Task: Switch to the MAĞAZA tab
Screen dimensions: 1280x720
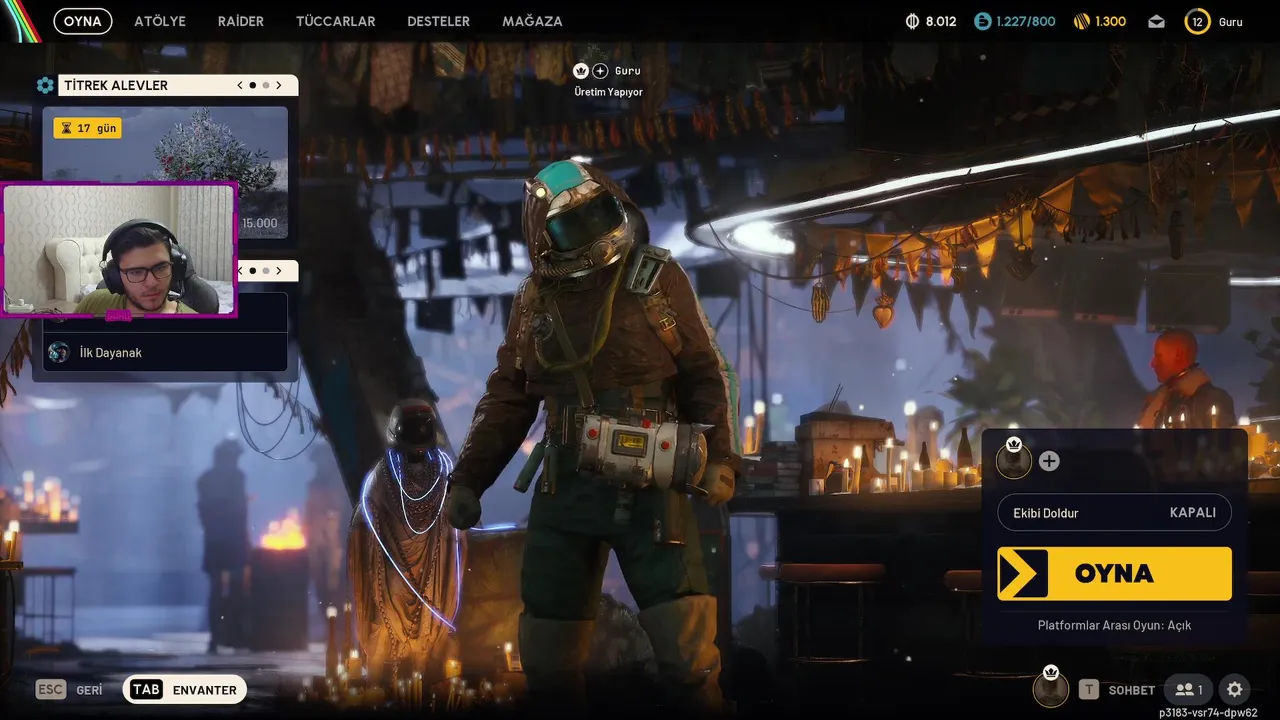Action: click(532, 21)
